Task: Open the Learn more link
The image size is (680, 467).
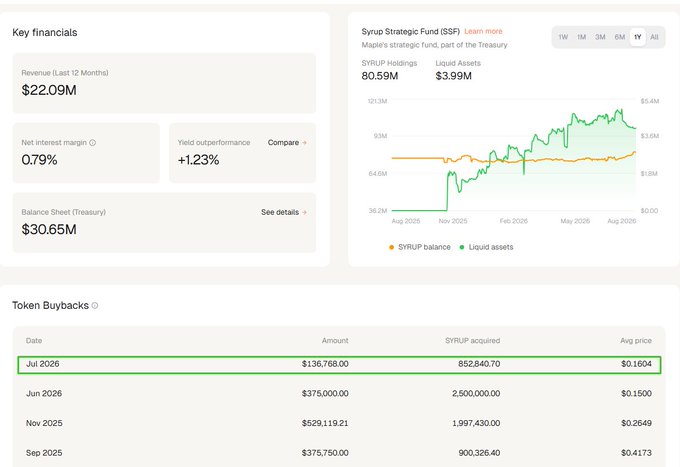Action: pos(483,31)
